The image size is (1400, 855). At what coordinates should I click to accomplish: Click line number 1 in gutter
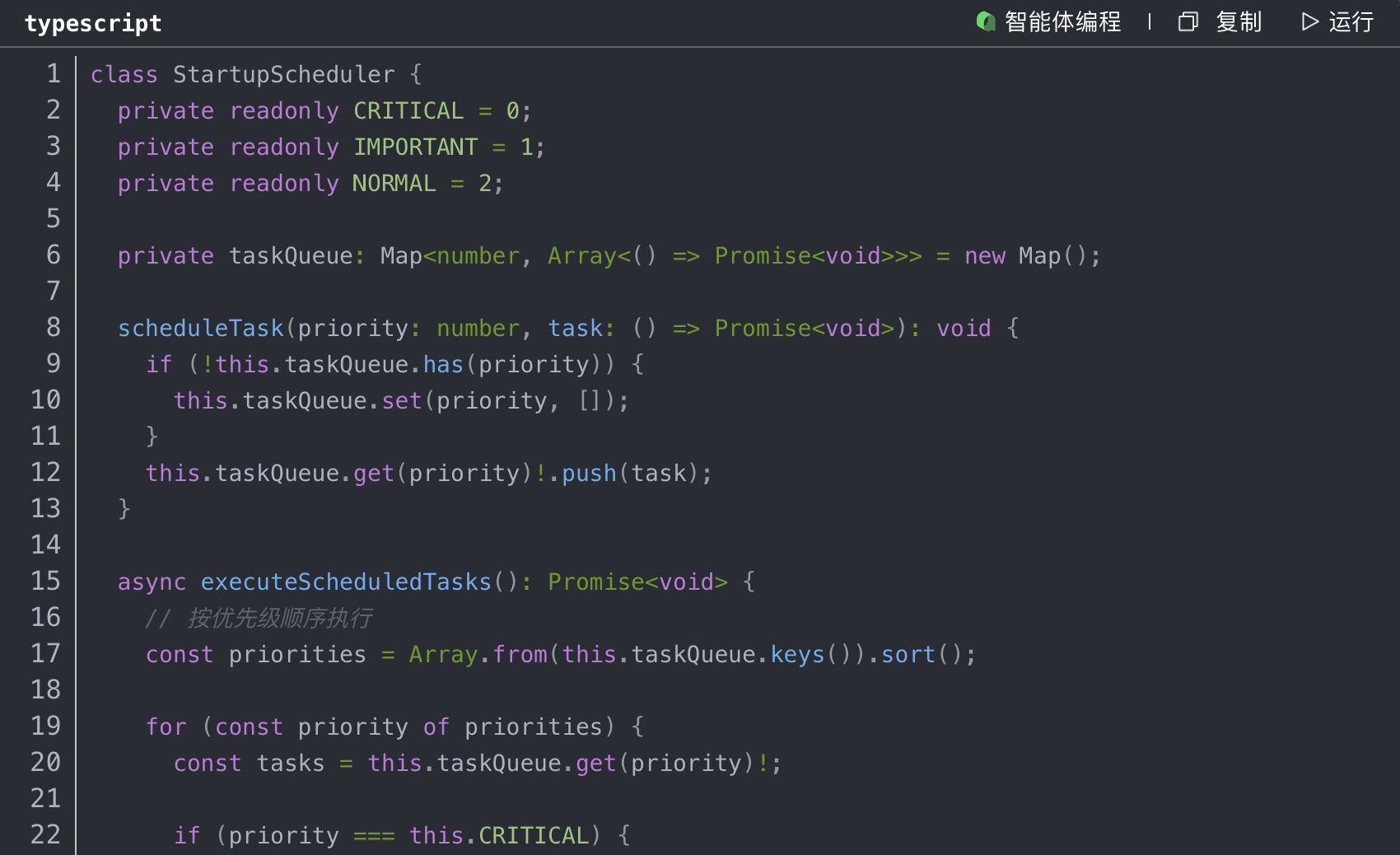(x=54, y=74)
